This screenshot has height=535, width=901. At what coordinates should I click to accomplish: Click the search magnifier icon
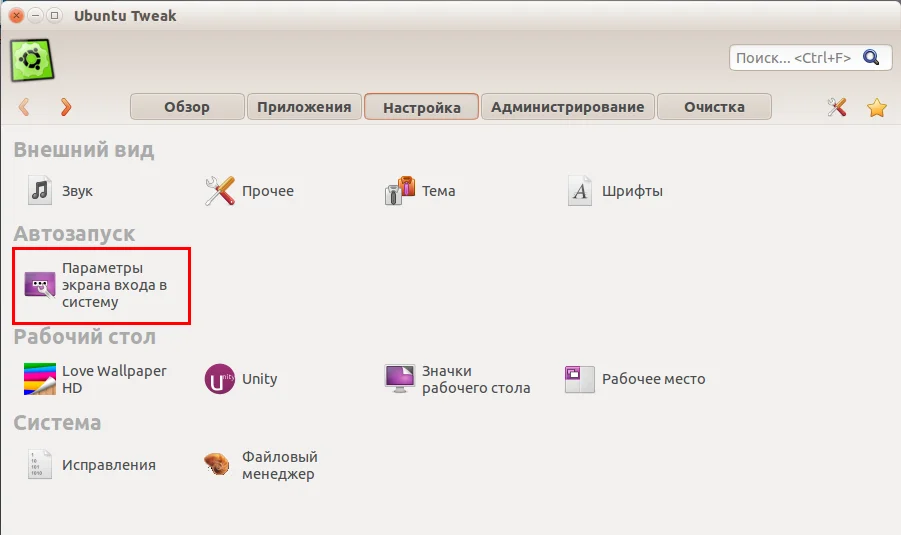point(871,57)
